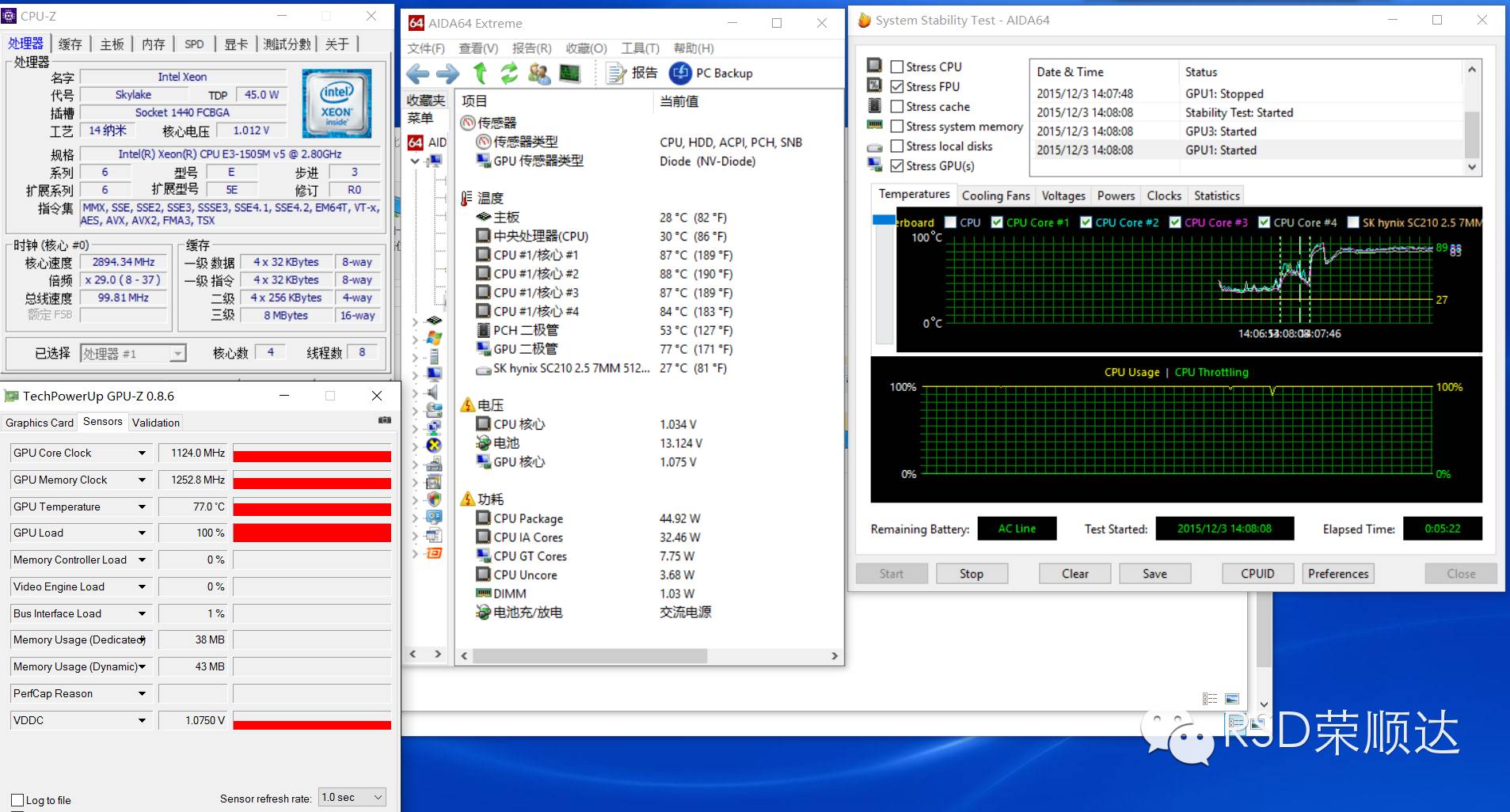Toggle the CPU Core #4 graph checkbox
This screenshot has height=812, width=1510.
pos(1265,222)
